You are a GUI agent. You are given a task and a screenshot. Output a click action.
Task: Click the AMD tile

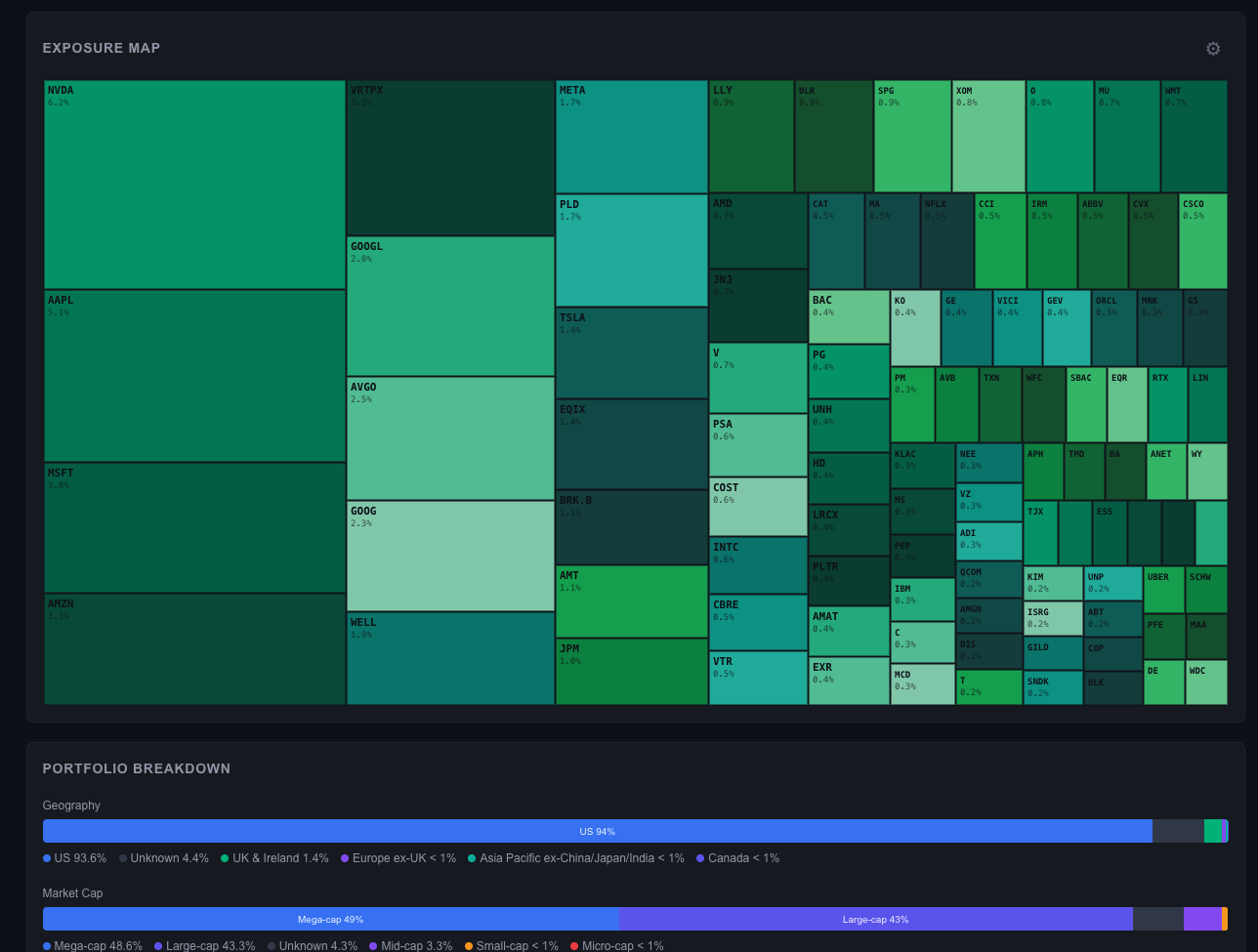coord(758,230)
